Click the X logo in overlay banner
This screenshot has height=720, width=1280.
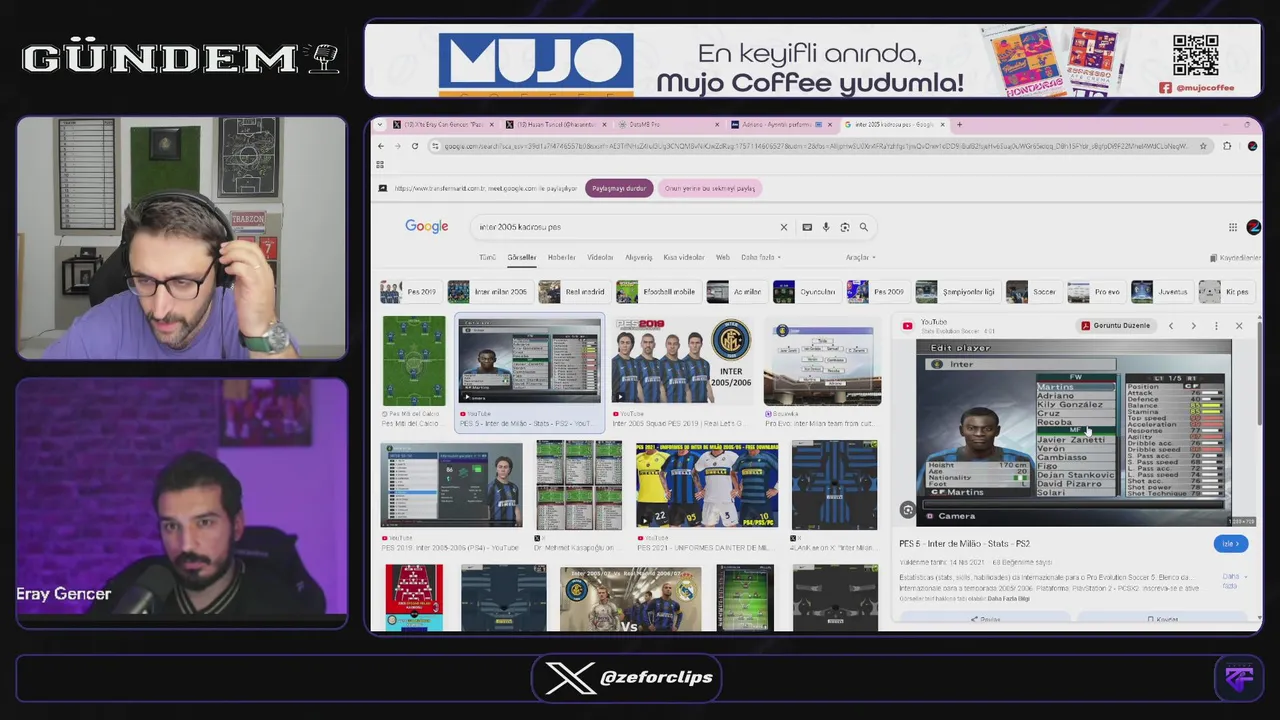[570, 678]
